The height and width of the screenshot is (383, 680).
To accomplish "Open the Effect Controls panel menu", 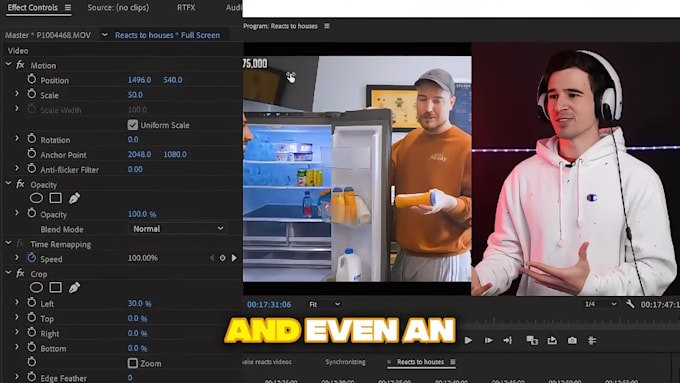I will pyautogui.click(x=68, y=7).
